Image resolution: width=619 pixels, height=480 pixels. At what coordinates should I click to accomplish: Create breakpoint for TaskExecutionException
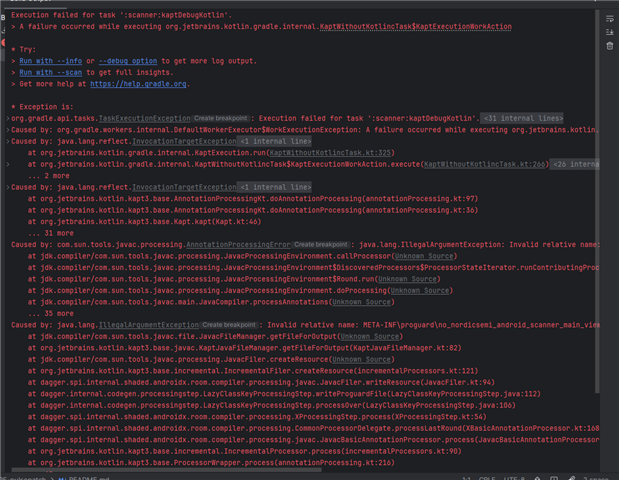tap(221, 118)
